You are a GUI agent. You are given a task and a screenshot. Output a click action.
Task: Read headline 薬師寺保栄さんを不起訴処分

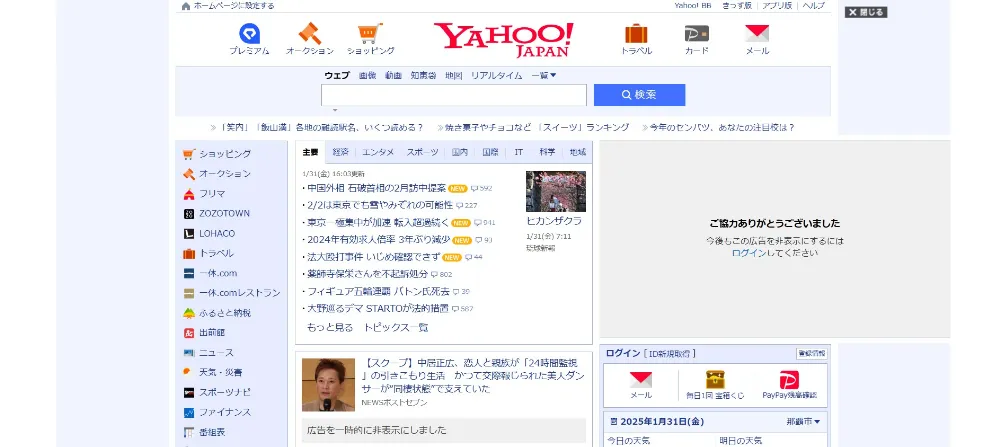pyautogui.click(x=367, y=274)
